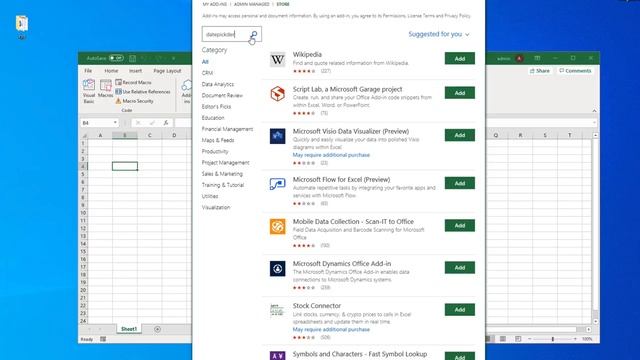Click Use Relative References in Excel
This screenshot has width=640, height=360.
pos(143,92)
